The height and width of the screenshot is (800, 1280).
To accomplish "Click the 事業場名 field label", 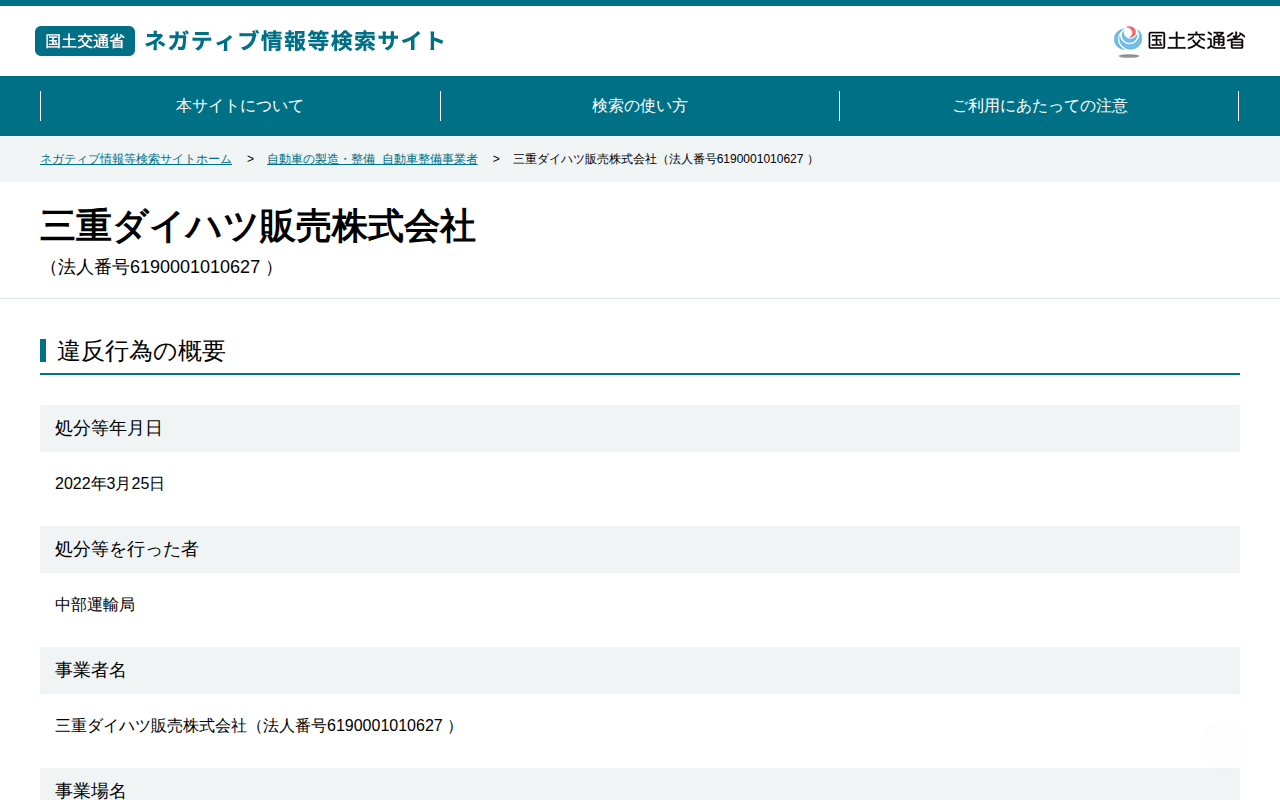I will (x=91, y=790).
